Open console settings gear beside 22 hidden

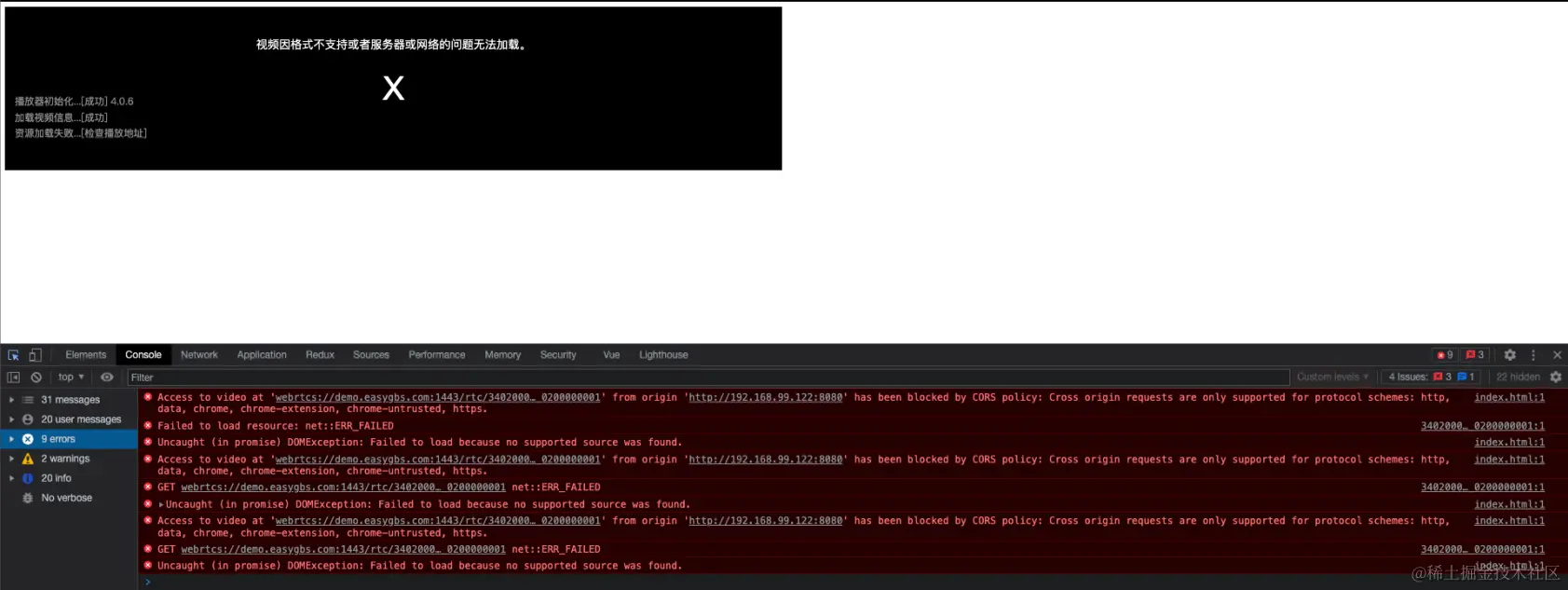[x=1556, y=377]
